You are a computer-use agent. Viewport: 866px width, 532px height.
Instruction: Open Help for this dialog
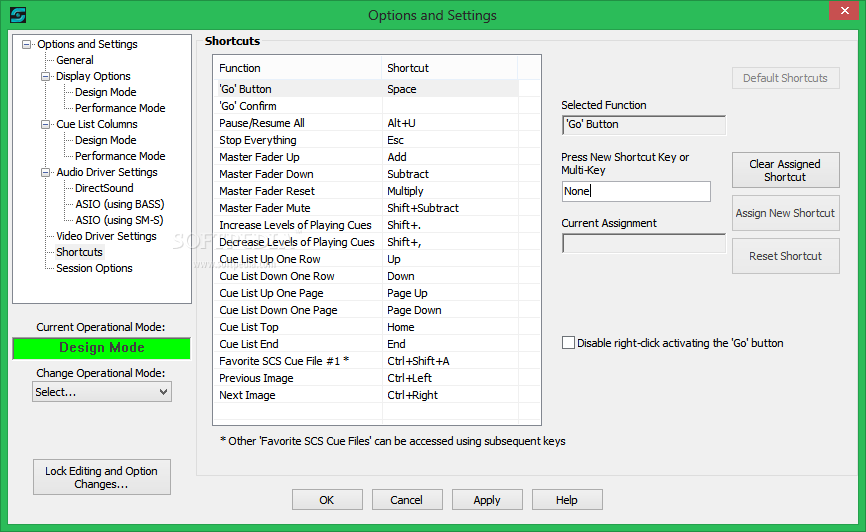[x=567, y=500]
